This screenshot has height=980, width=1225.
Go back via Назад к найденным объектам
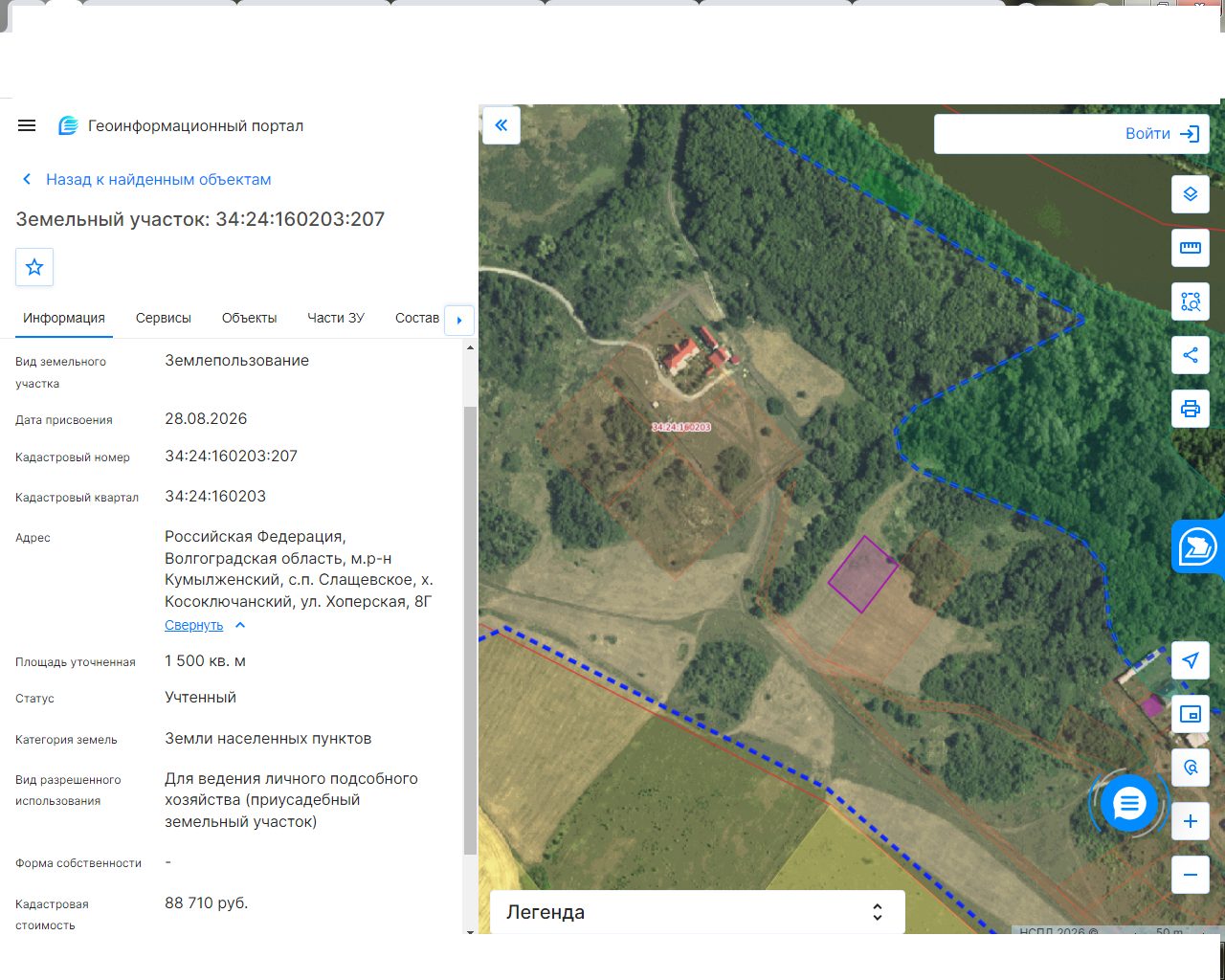point(145,179)
